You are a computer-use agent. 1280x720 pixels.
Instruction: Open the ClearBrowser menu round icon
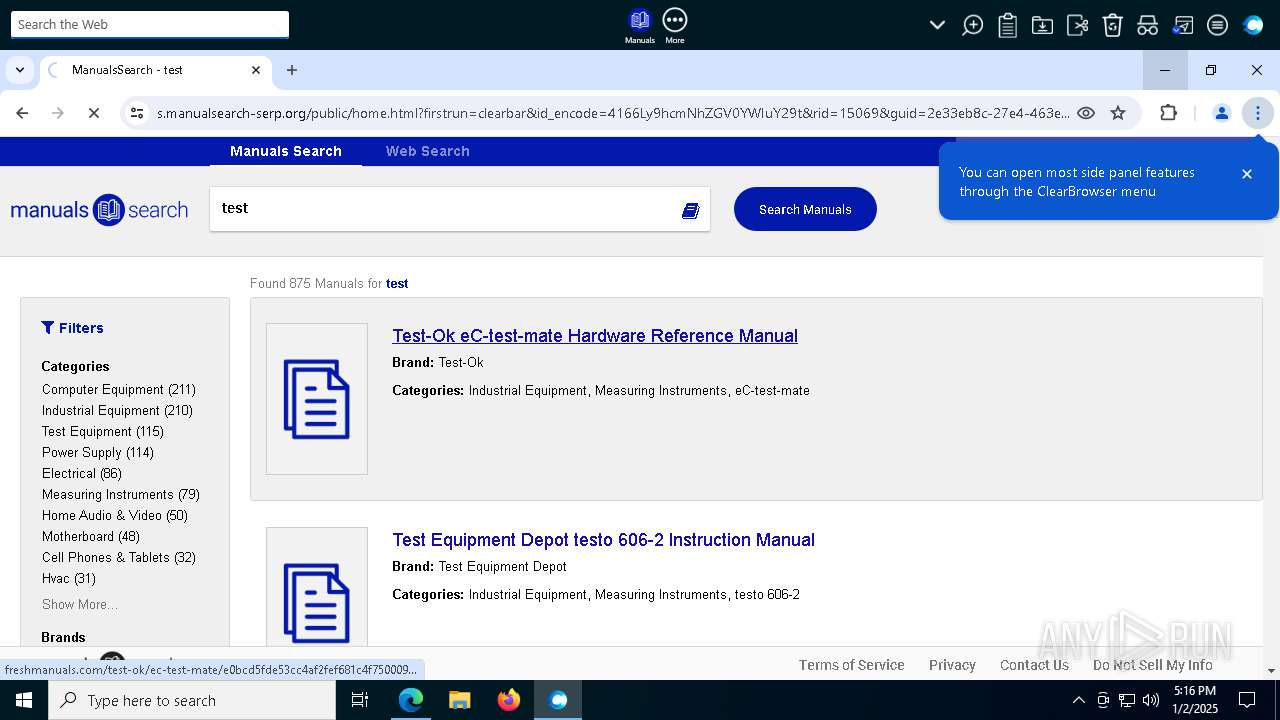pos(1217,25)
